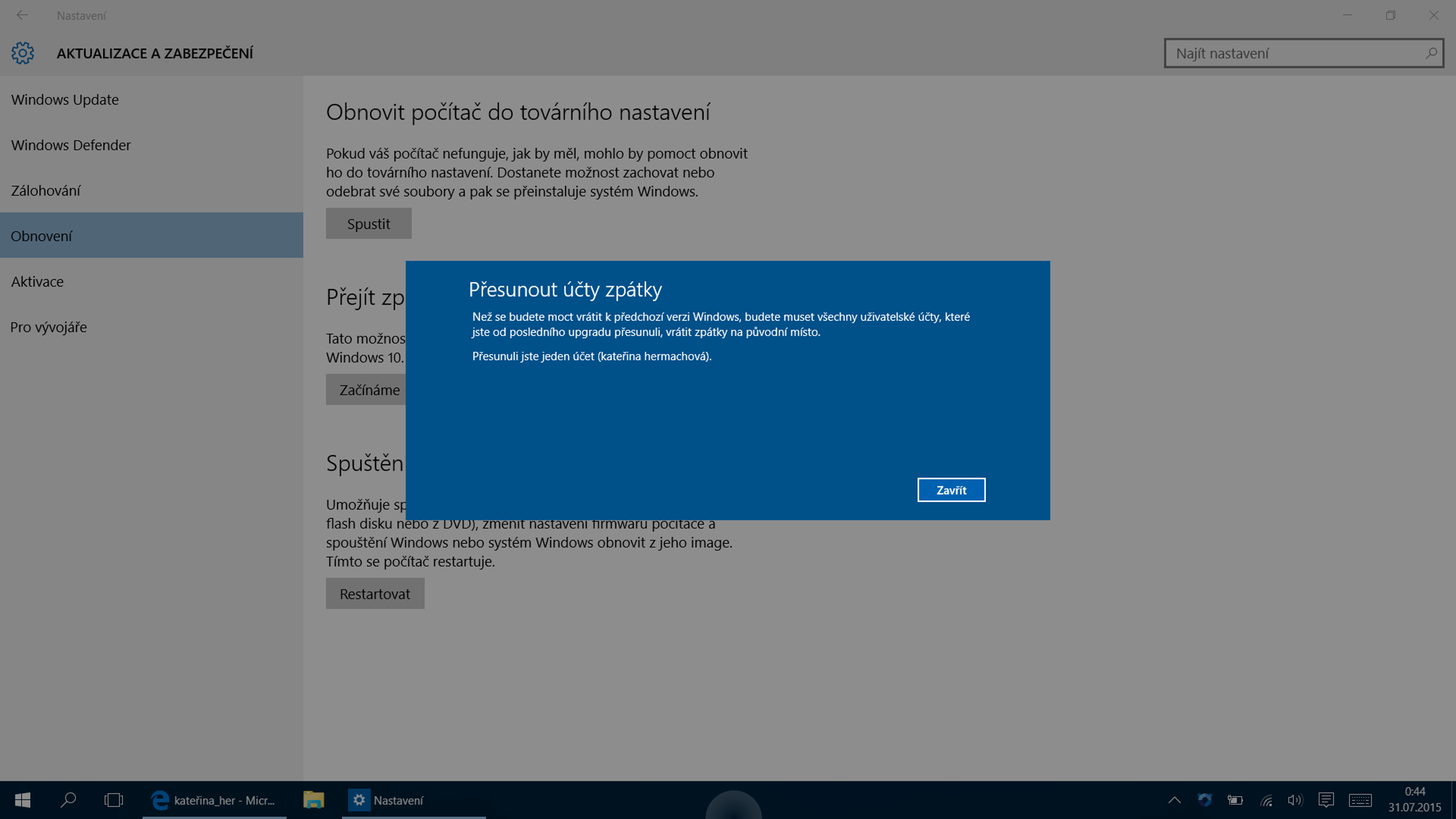
Task: Expand hidden system tray icons
Action: pos(1174,800)
